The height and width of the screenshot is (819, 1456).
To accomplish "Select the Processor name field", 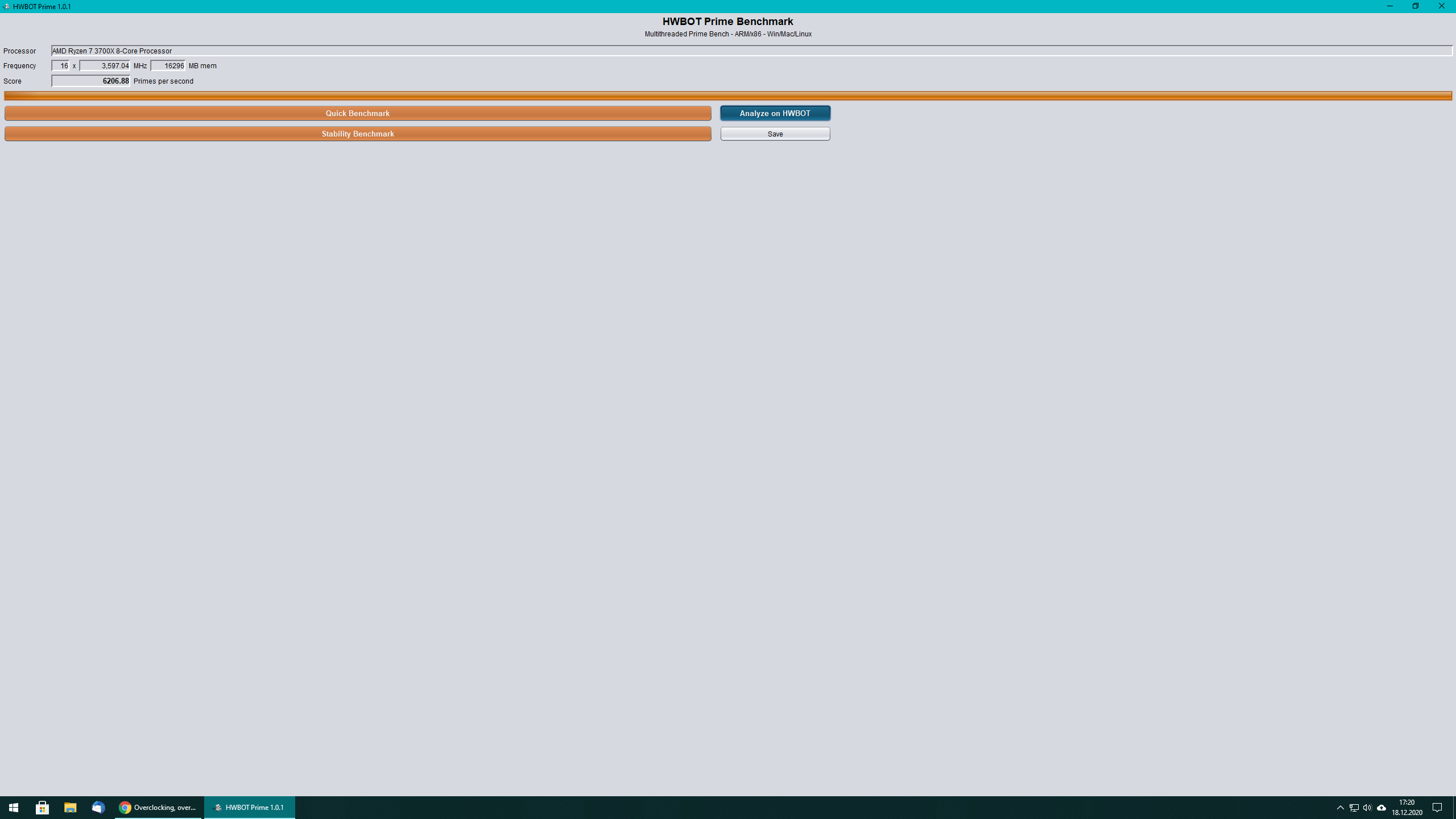I will pyautogui.click(x=752, y=51).
